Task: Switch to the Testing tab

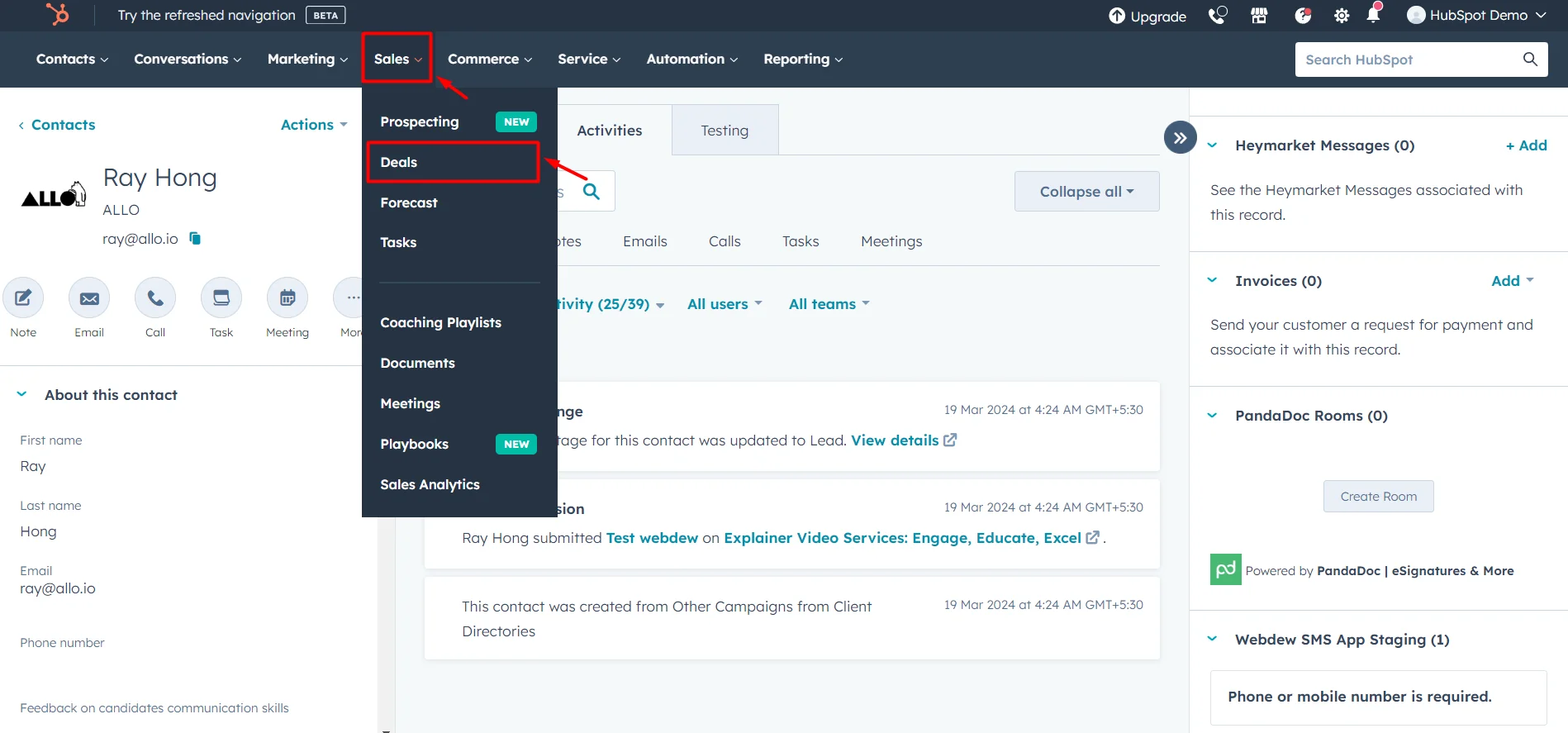Action: tap(725, 130)
